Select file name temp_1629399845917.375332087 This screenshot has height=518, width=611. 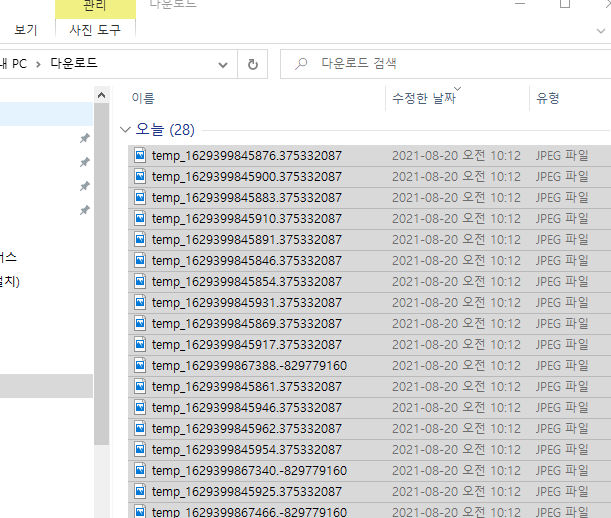247,345
